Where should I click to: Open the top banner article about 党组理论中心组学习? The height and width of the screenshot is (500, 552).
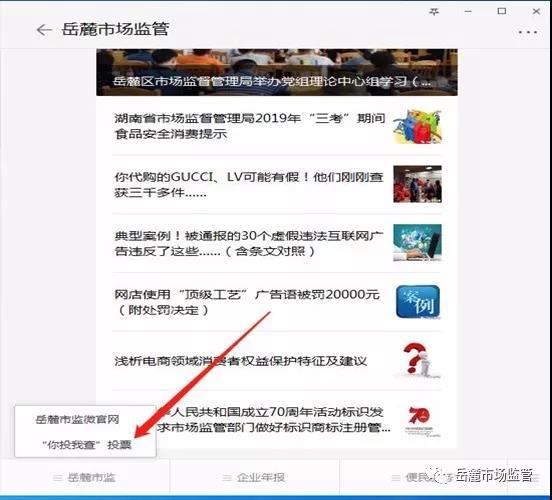point(277,72)
